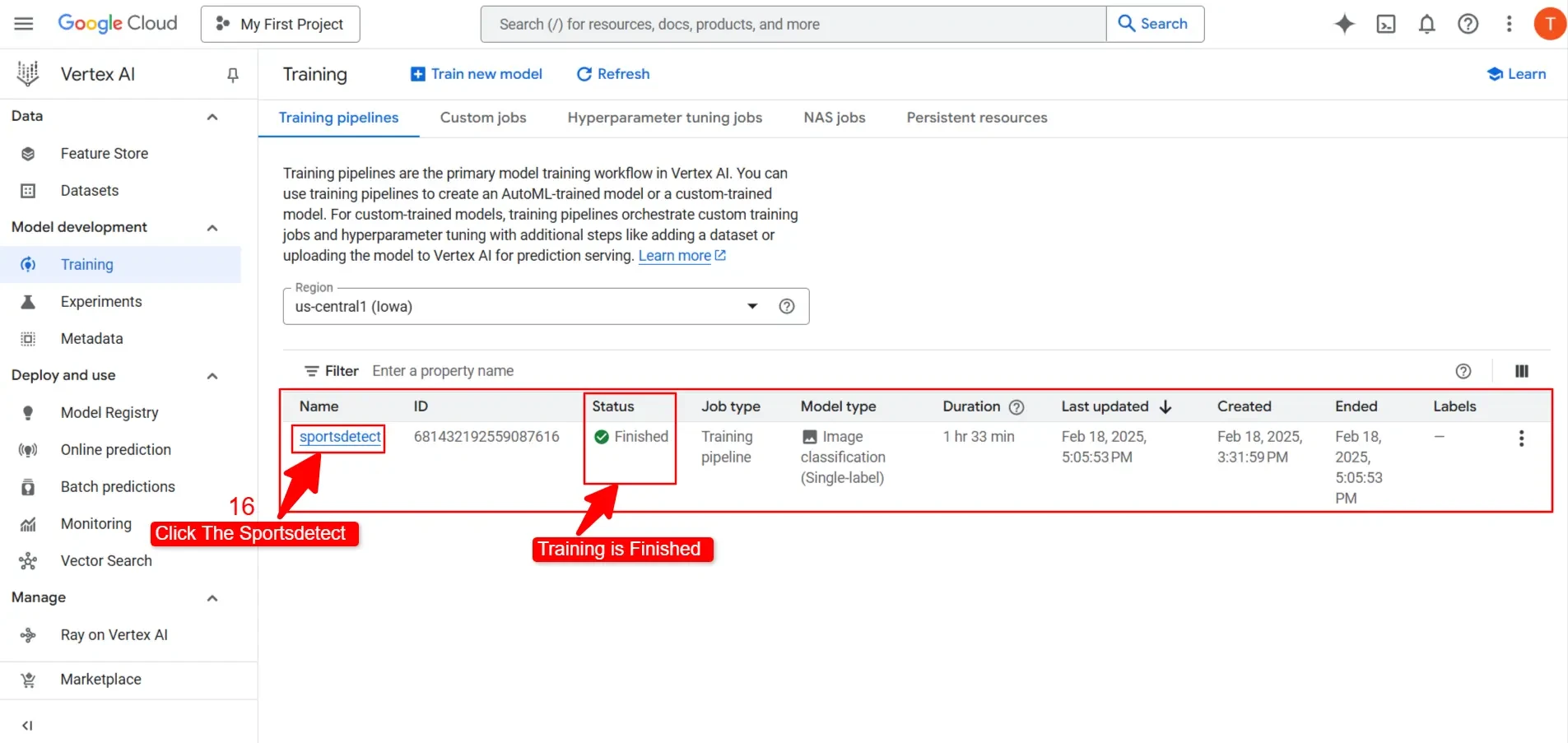This screenshot has width=1568, height=743.
Task: Click the Learn button
Action: (x=1516, y=74)
